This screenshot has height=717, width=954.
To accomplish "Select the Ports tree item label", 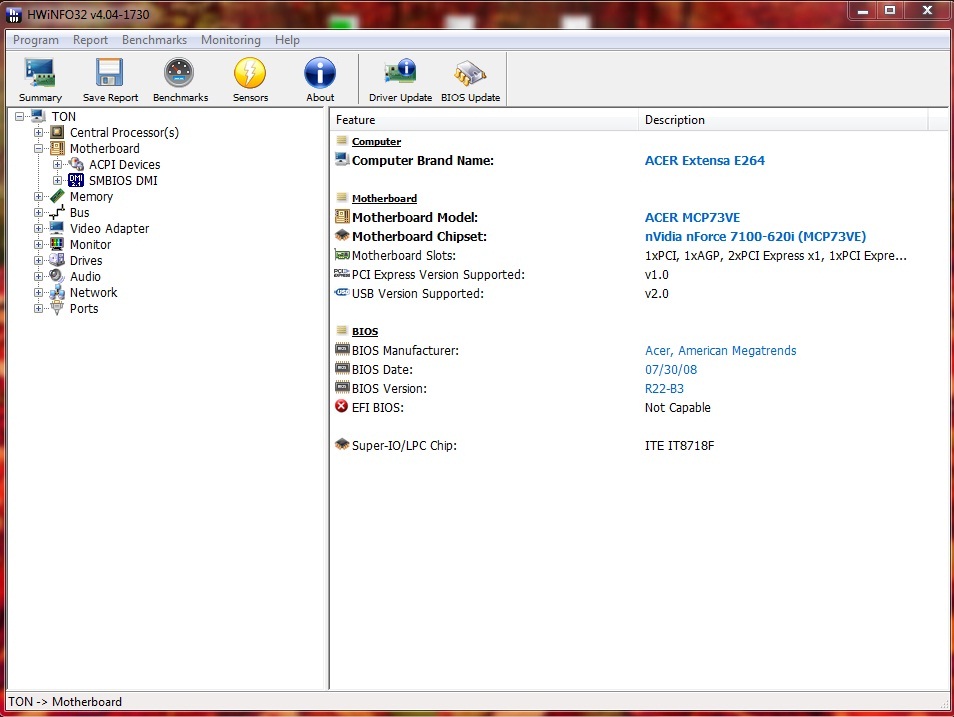I will 84,309.
